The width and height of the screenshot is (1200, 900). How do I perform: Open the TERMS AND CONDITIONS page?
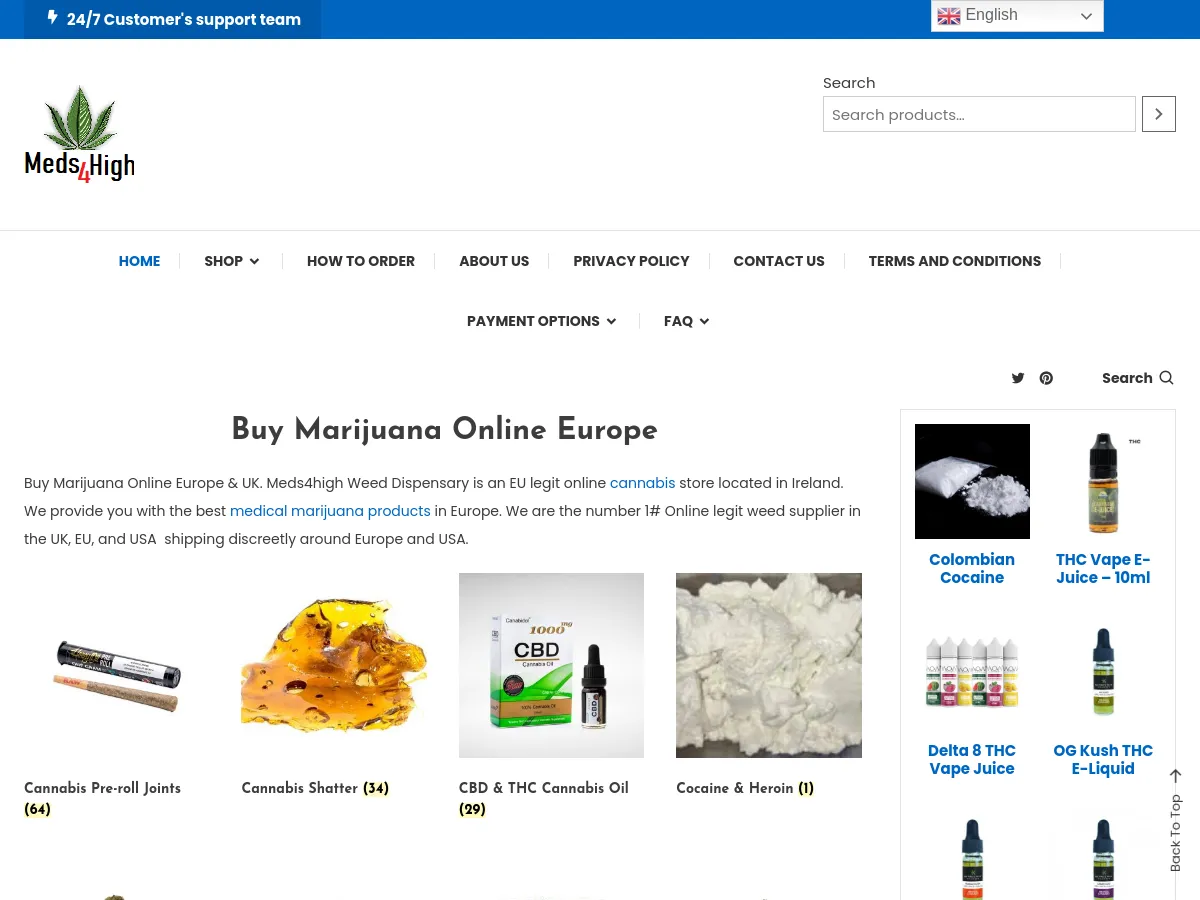[x=954, y=261]
